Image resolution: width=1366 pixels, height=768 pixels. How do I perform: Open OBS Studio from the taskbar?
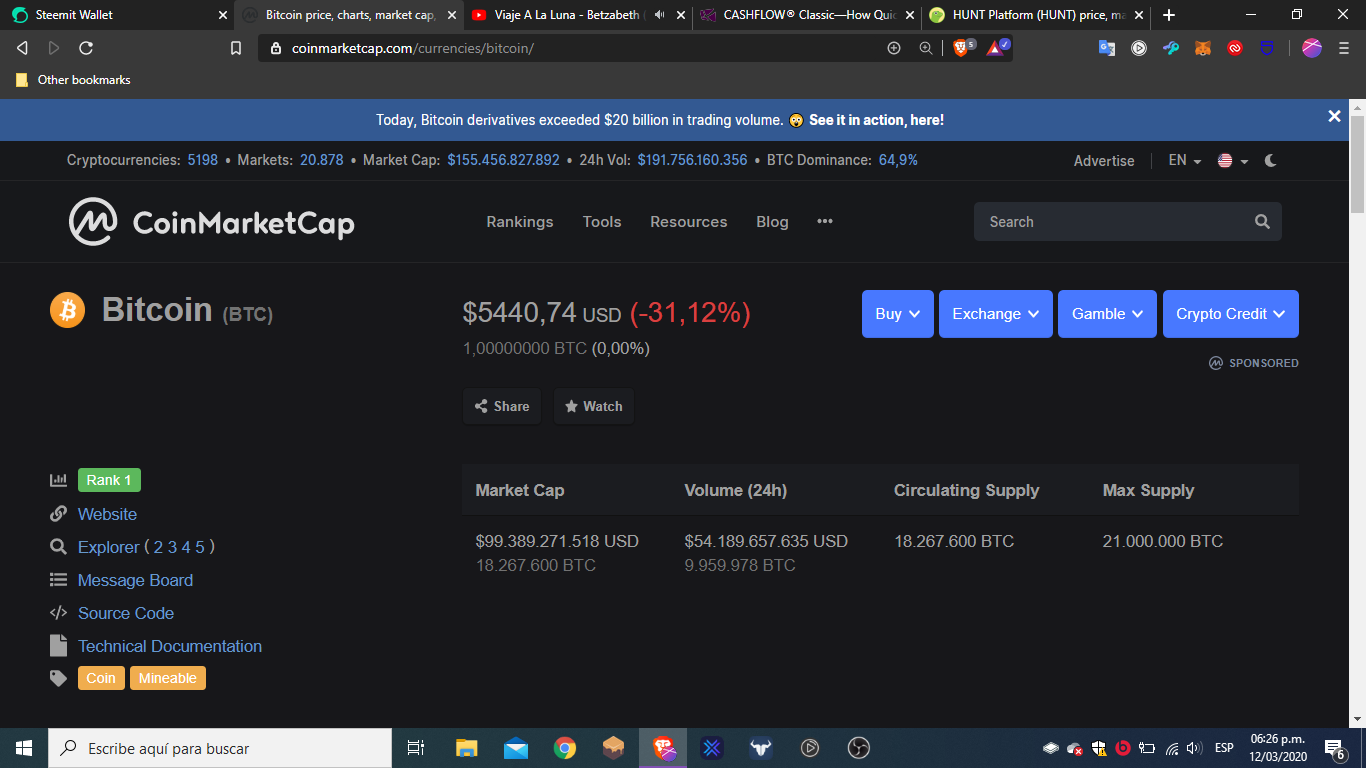859,748
